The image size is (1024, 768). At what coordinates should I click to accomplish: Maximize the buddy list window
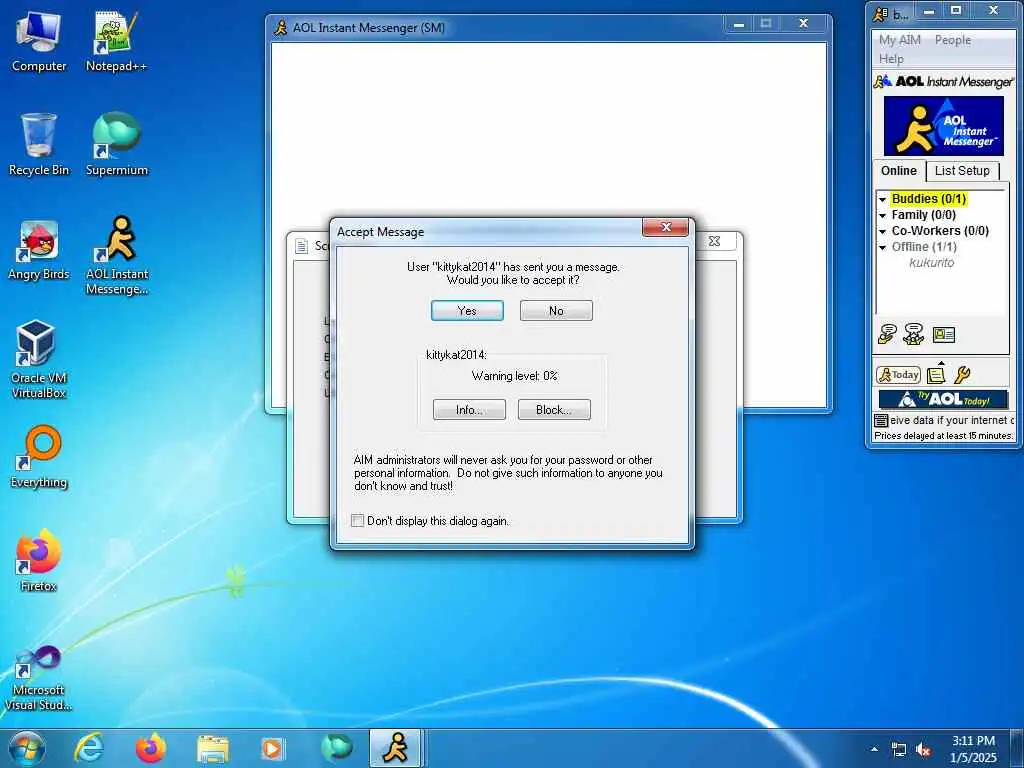coord(956,10)
